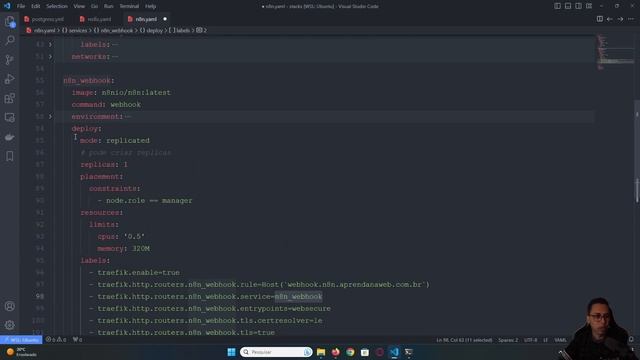Viewport: 640px width, 360px height.
Task: Open the Edit menu
Action: point(36,6)
